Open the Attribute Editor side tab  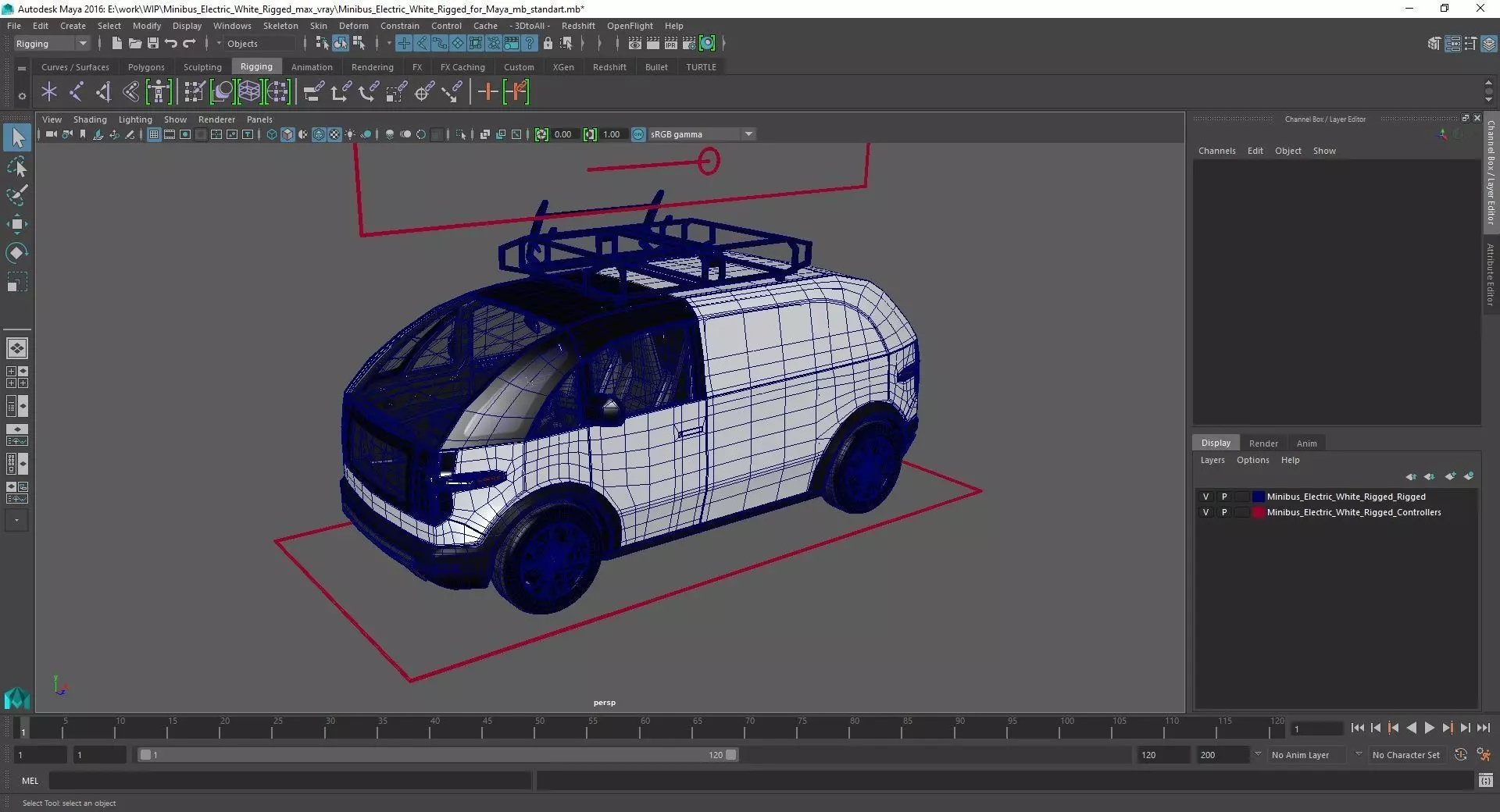(1491, 274)
